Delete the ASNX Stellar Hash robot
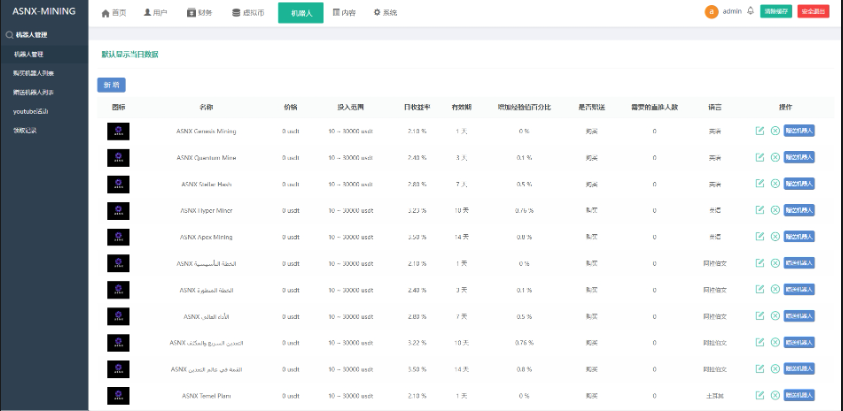Screen dimensions: 843x411 [775, 183]
